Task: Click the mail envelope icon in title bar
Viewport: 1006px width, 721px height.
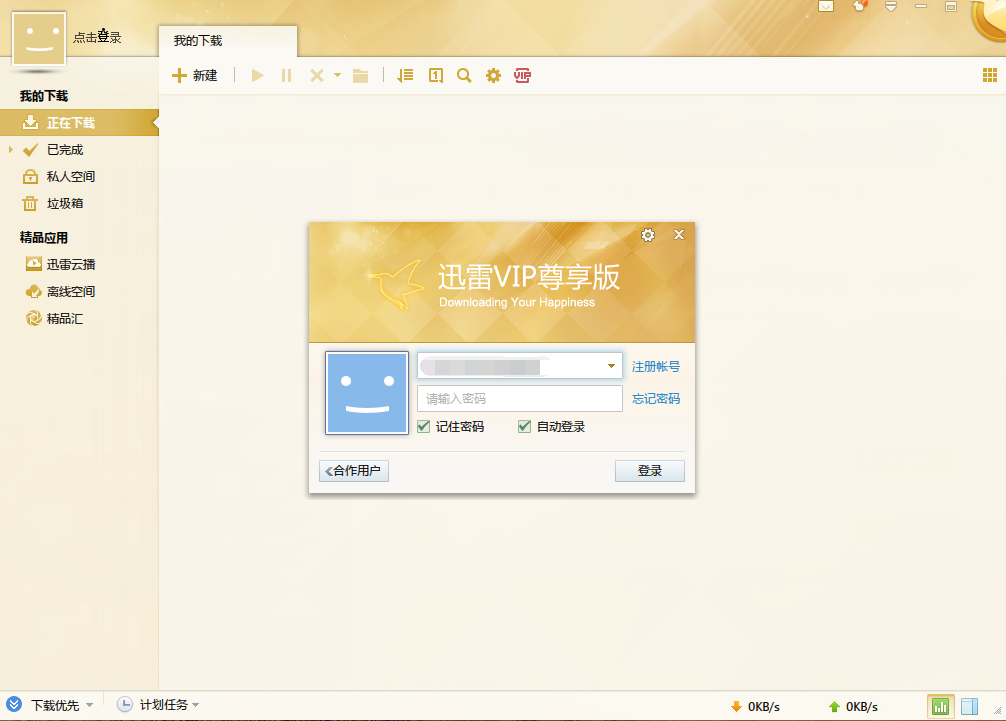Action: coord(826,6)
